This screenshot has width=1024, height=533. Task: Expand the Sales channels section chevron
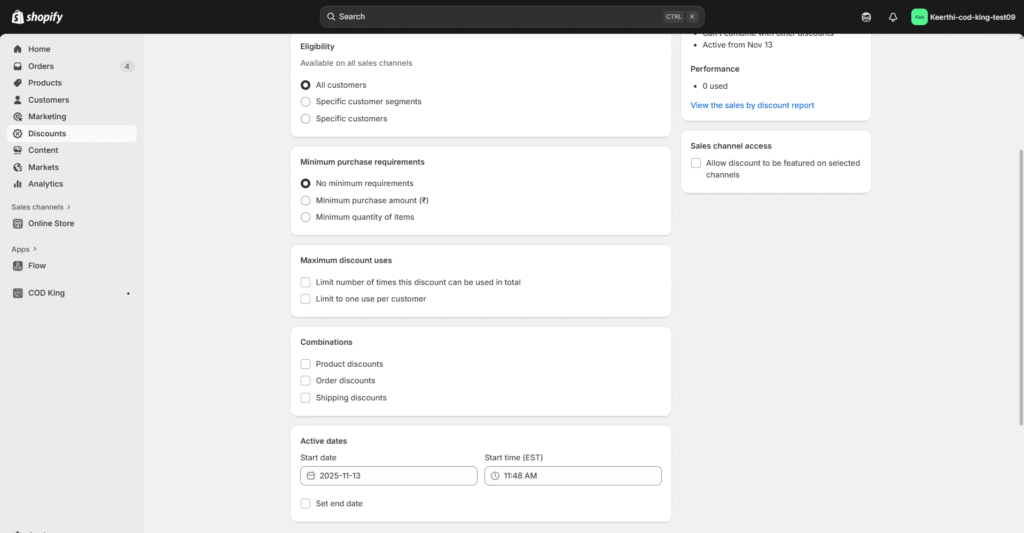(x=69, y=207)
